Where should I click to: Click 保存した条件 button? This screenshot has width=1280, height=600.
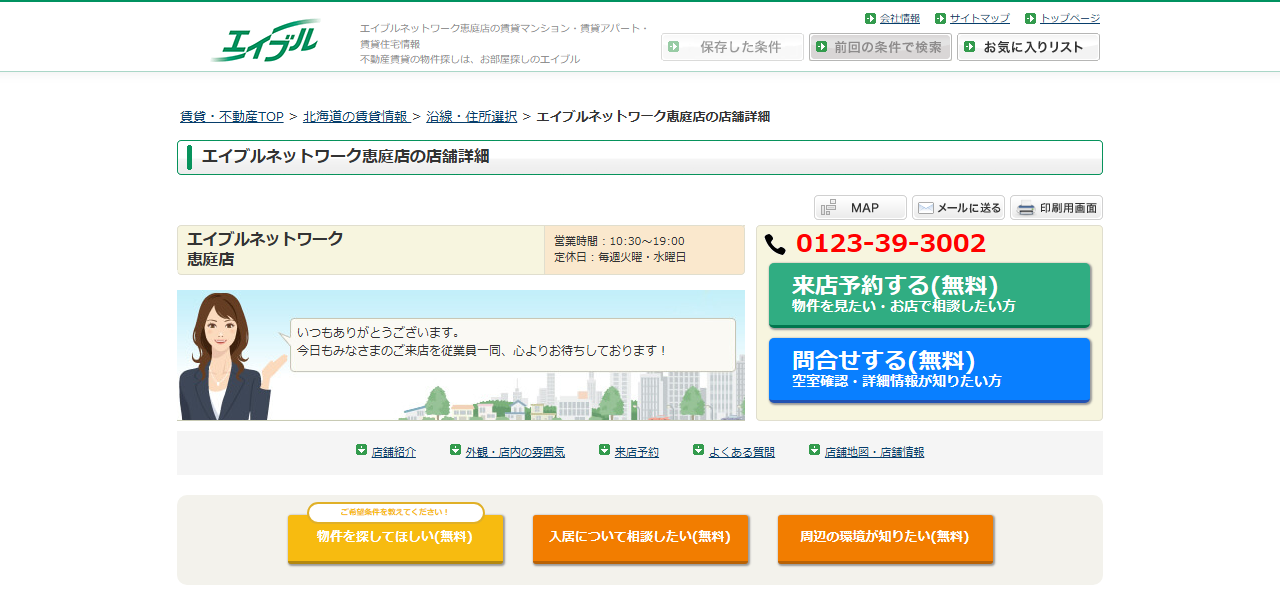point(732,47)
